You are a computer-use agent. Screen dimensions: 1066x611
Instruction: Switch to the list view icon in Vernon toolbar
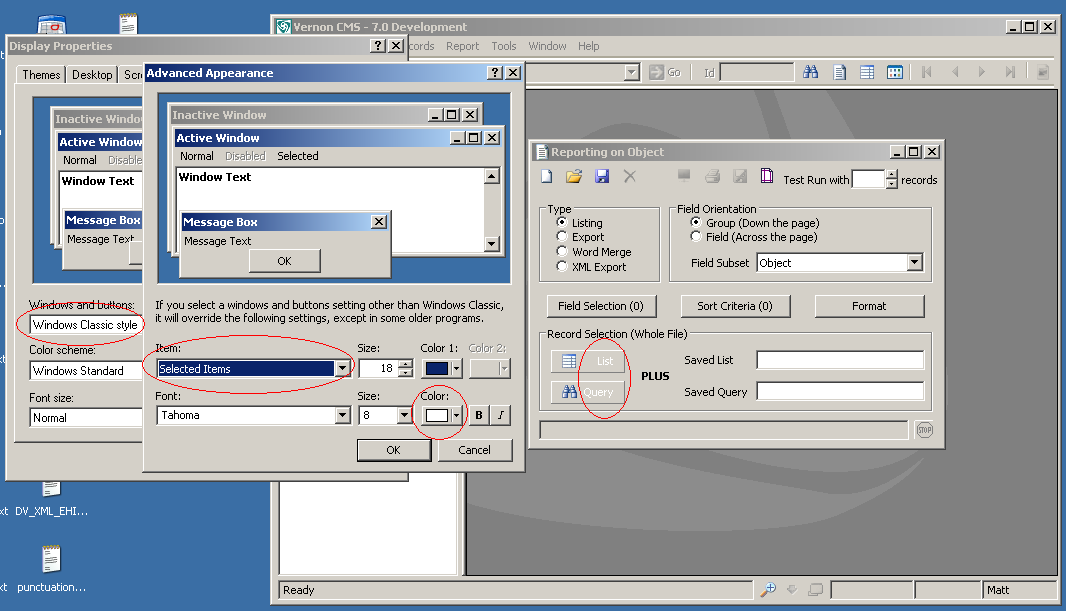(x=867, y=72)
